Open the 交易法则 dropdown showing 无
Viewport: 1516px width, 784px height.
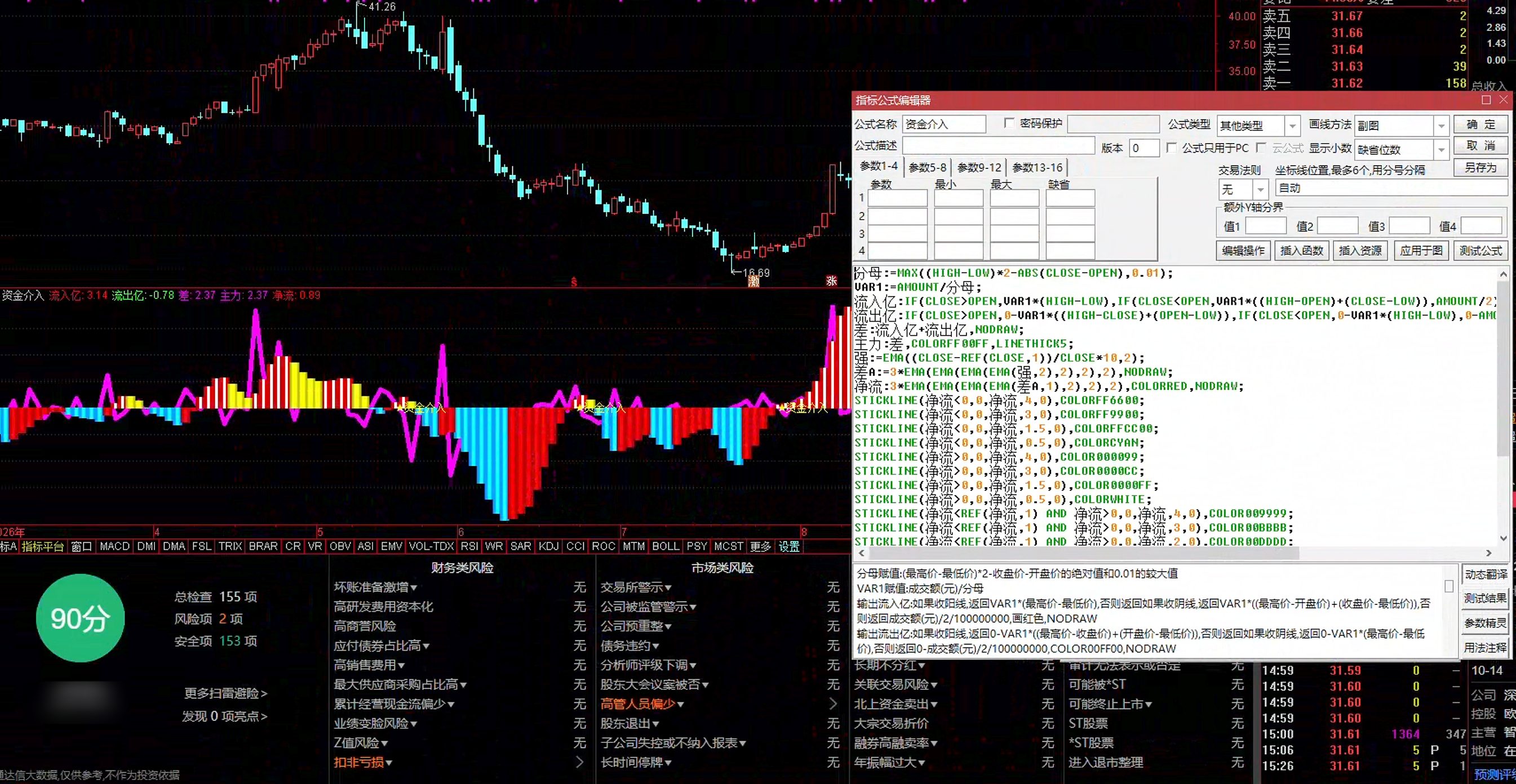pos(1260,189)
